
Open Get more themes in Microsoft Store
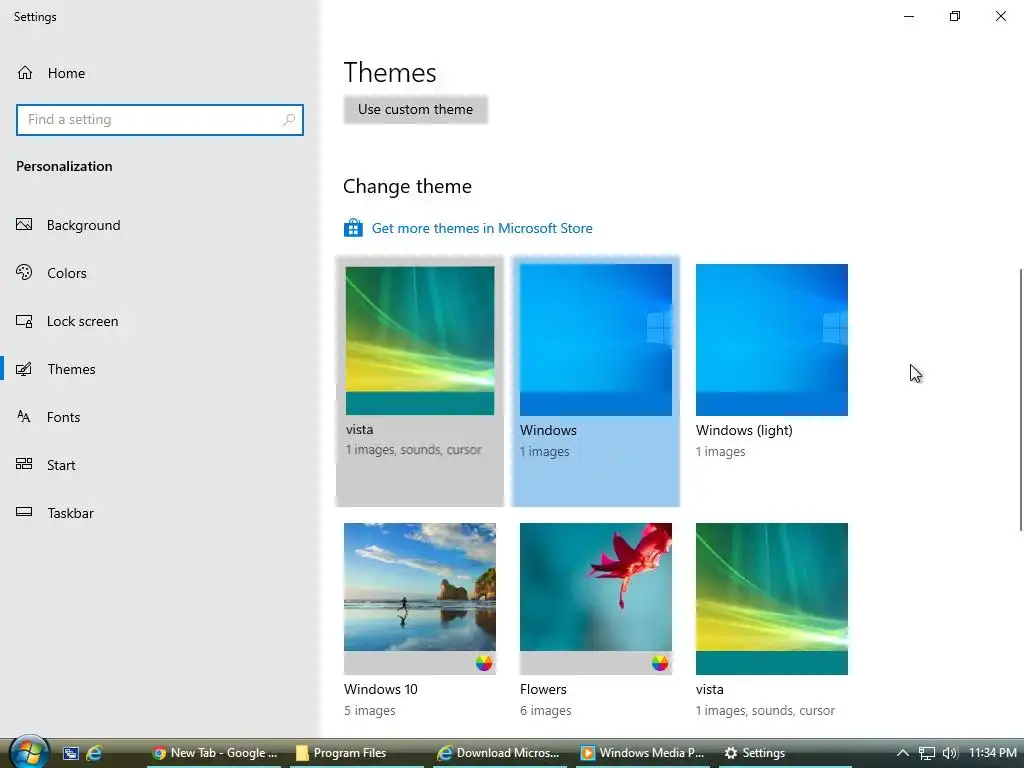tap(482, 228)
